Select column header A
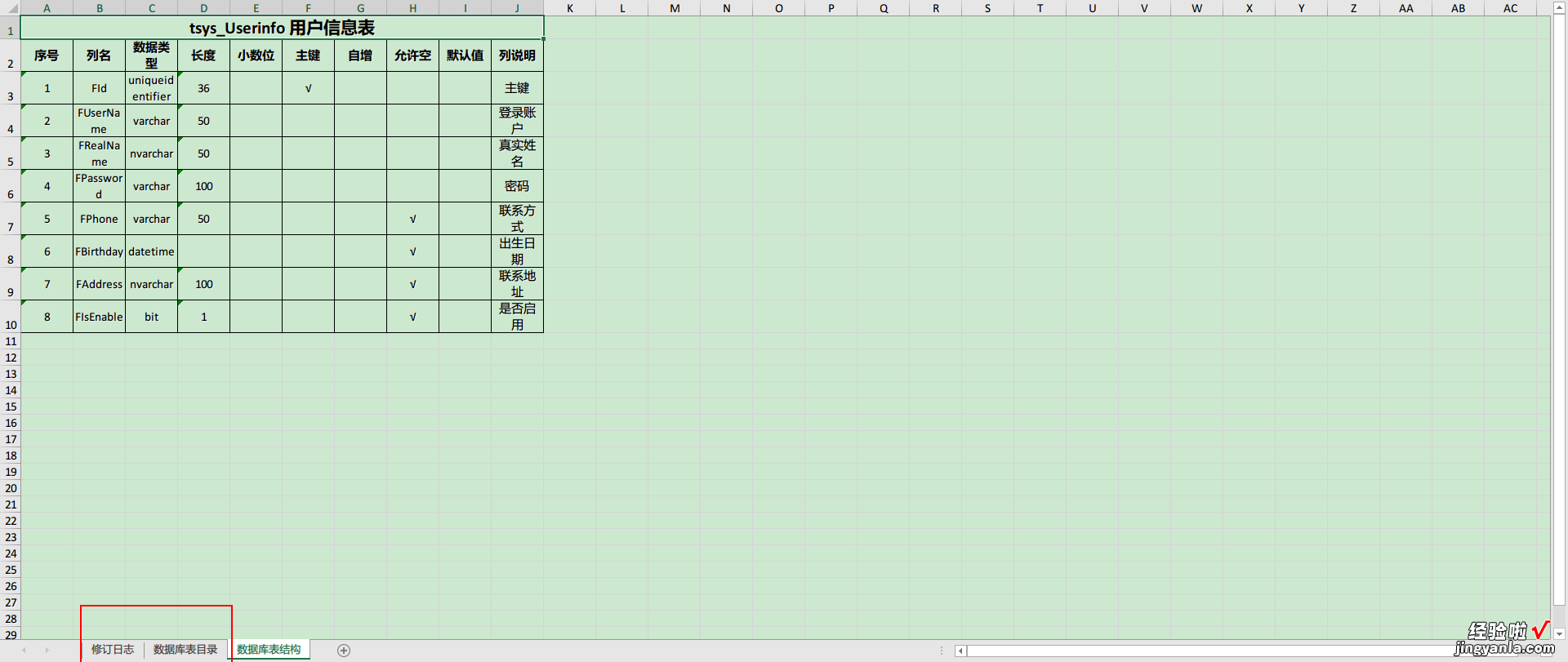This screenshot has height=662, width=1568. tap(47, 8)
